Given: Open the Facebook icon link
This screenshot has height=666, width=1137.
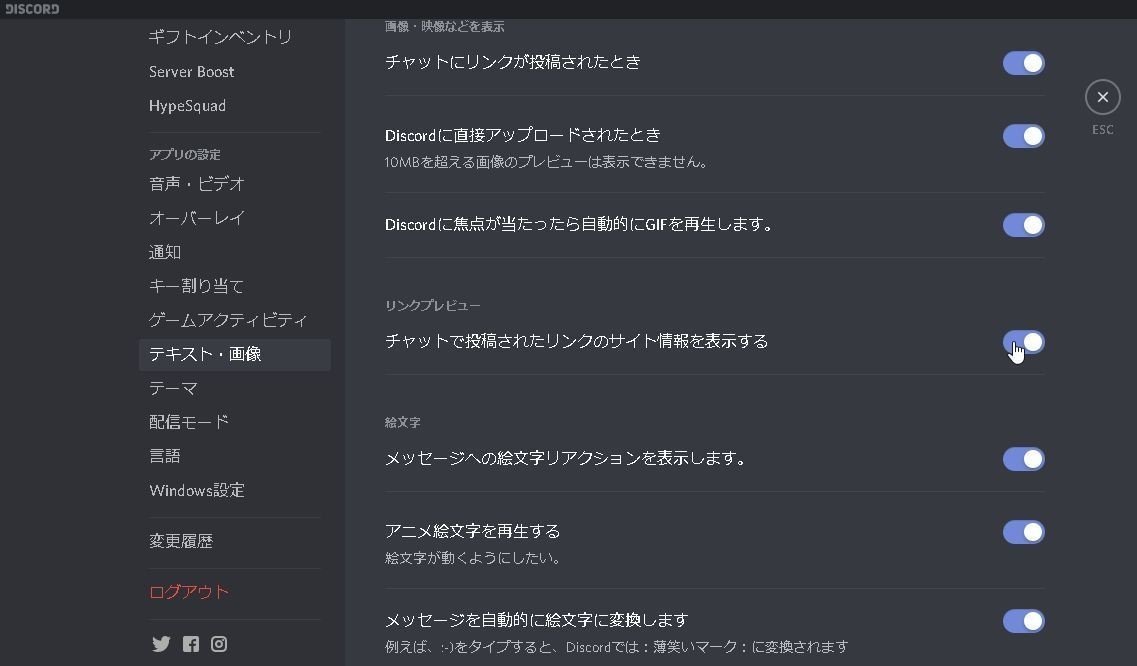Looking at the screenshot, I should click(190, 644).
